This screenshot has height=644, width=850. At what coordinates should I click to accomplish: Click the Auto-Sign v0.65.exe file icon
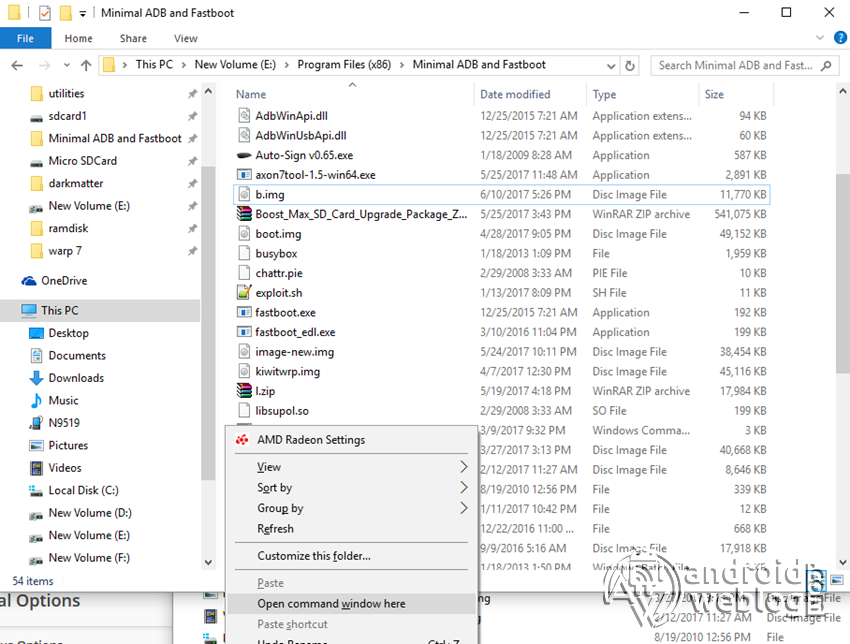[244, 155]
